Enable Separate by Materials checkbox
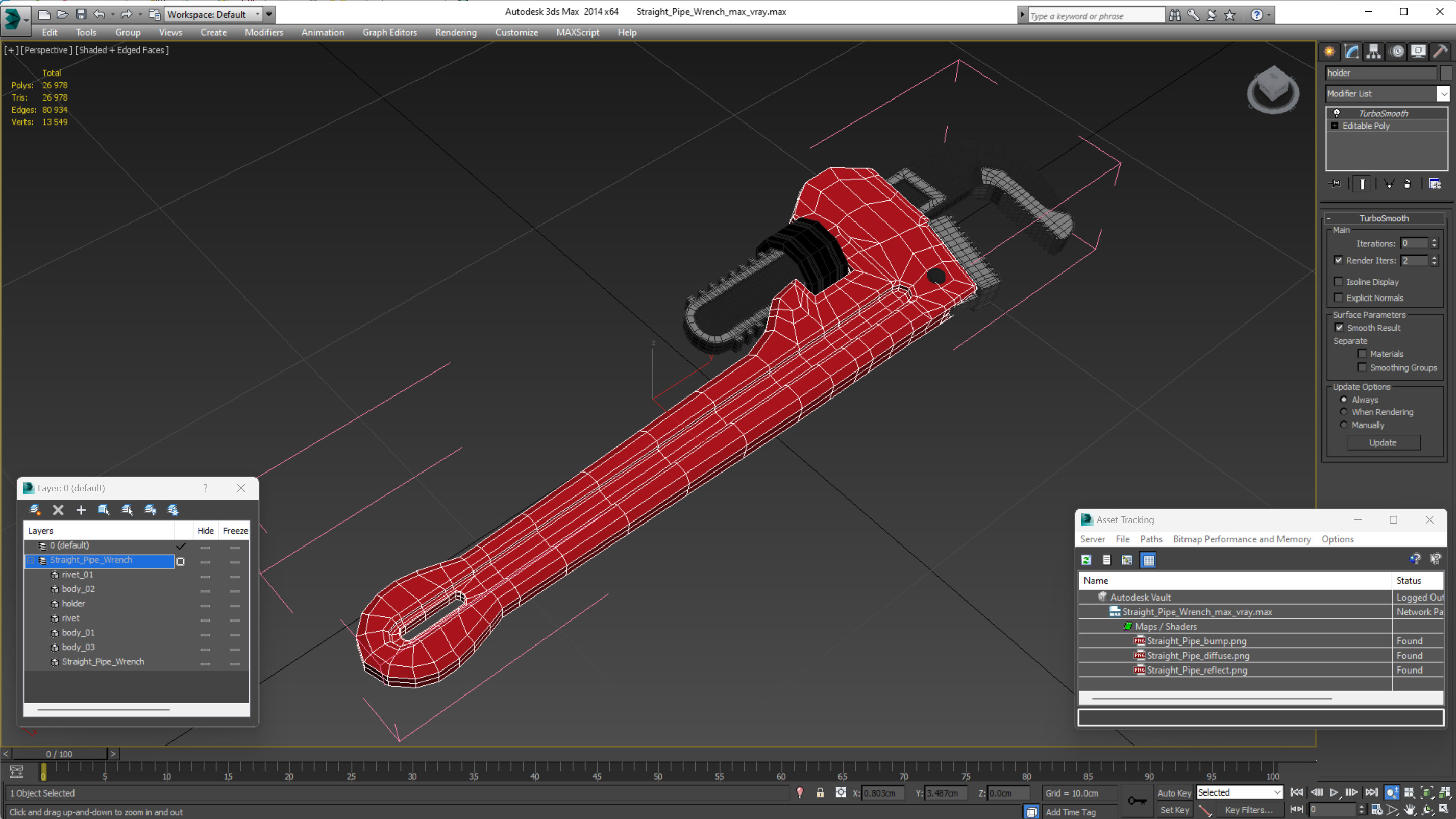The width and height of the screenshot is (1456, 819). (1362, 354)
